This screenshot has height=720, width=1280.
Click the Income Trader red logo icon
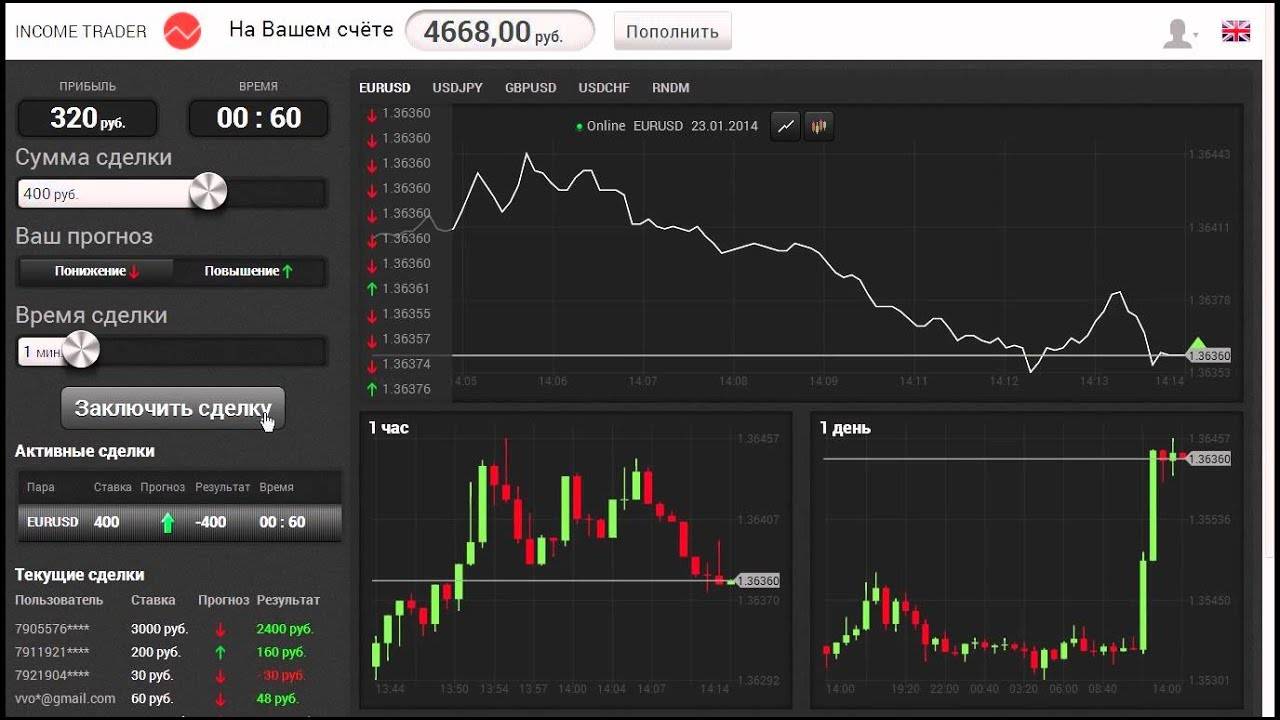[182, 31]
